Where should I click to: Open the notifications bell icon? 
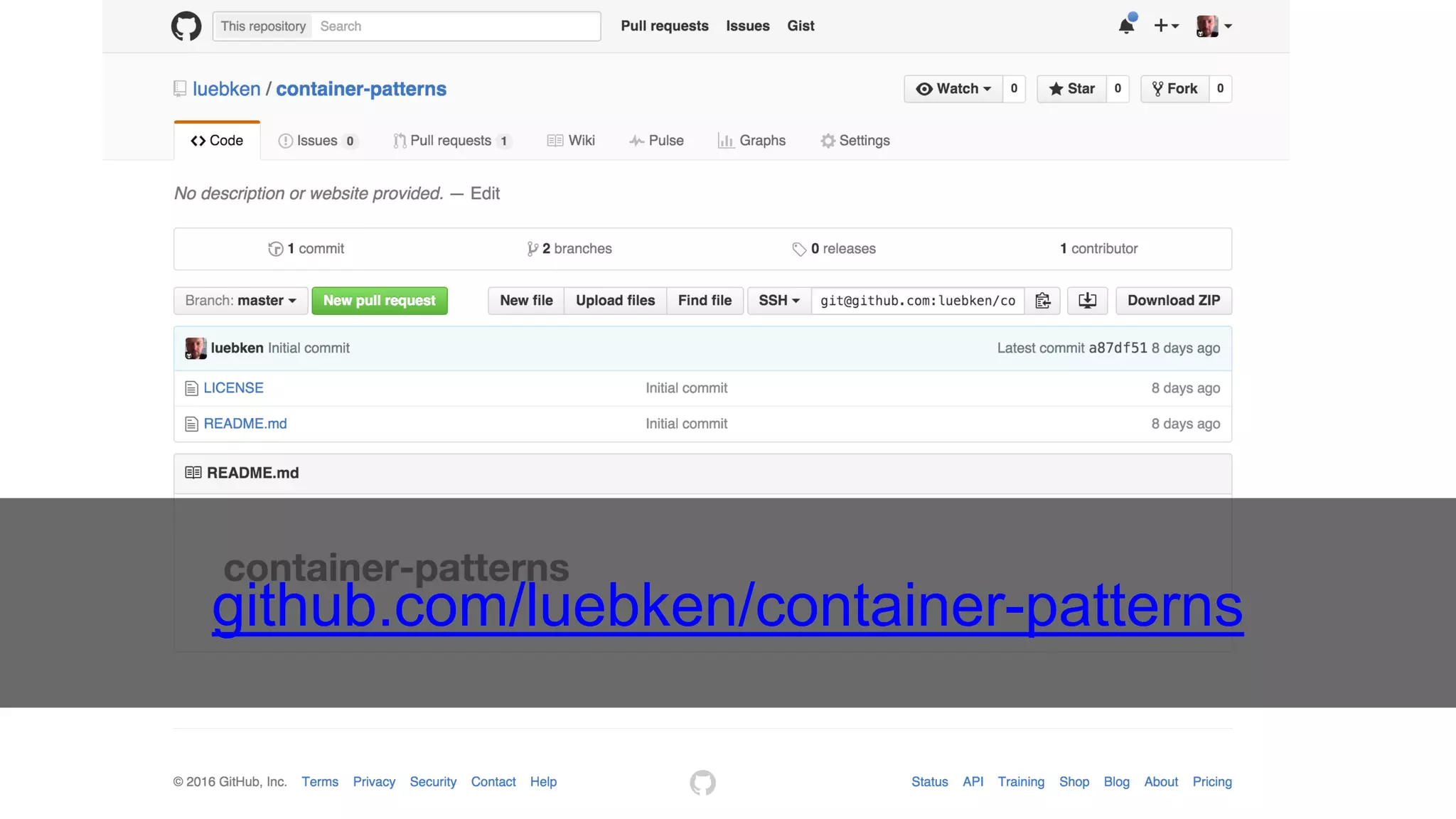tap(1127, 26)
